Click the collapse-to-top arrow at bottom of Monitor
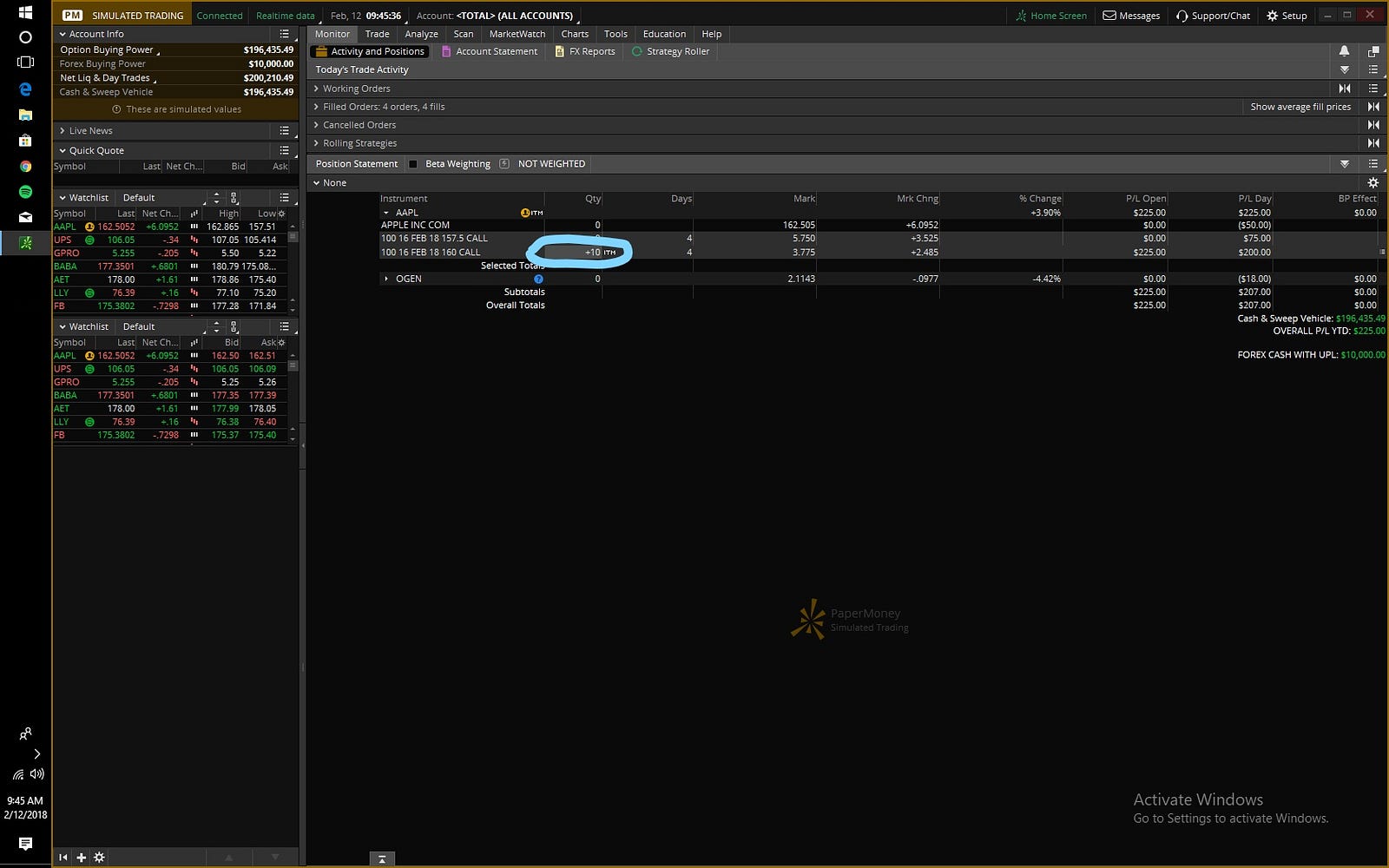 pyautogui.click(x=381, y=858)
